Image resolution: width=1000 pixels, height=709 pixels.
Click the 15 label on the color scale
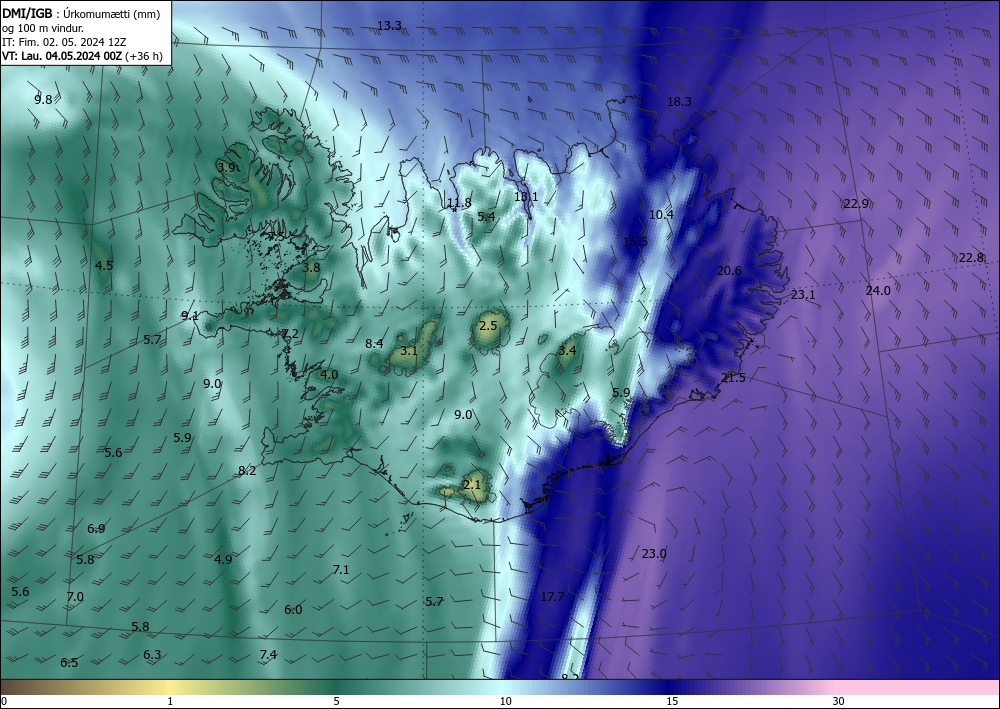[672, 701]
